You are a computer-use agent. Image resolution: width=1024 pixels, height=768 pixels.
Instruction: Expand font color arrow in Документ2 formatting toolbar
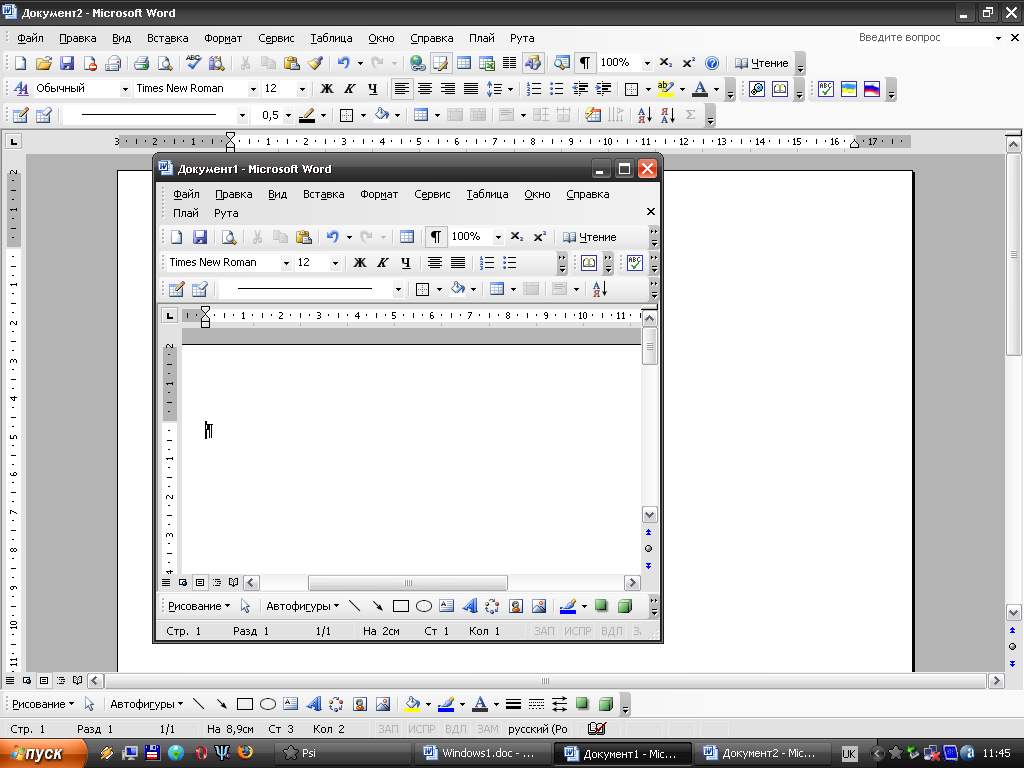click(x=716, y=89)
